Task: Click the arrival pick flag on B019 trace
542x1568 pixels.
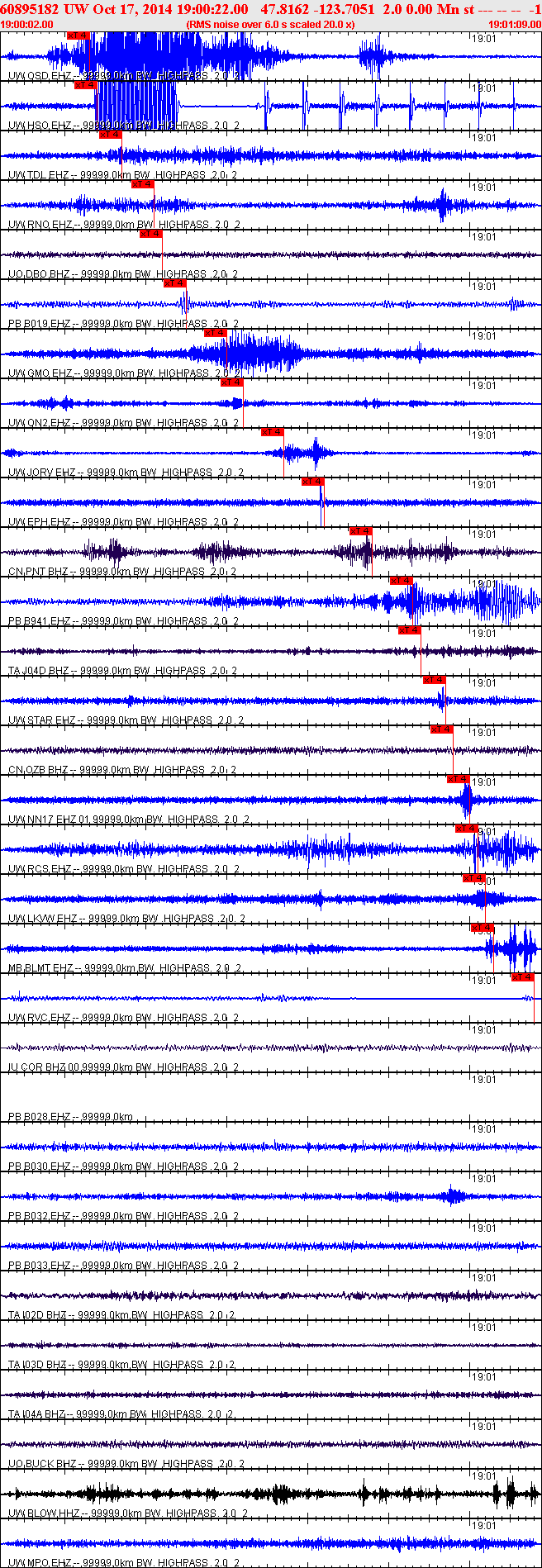Action: click(x=175, y=283)
